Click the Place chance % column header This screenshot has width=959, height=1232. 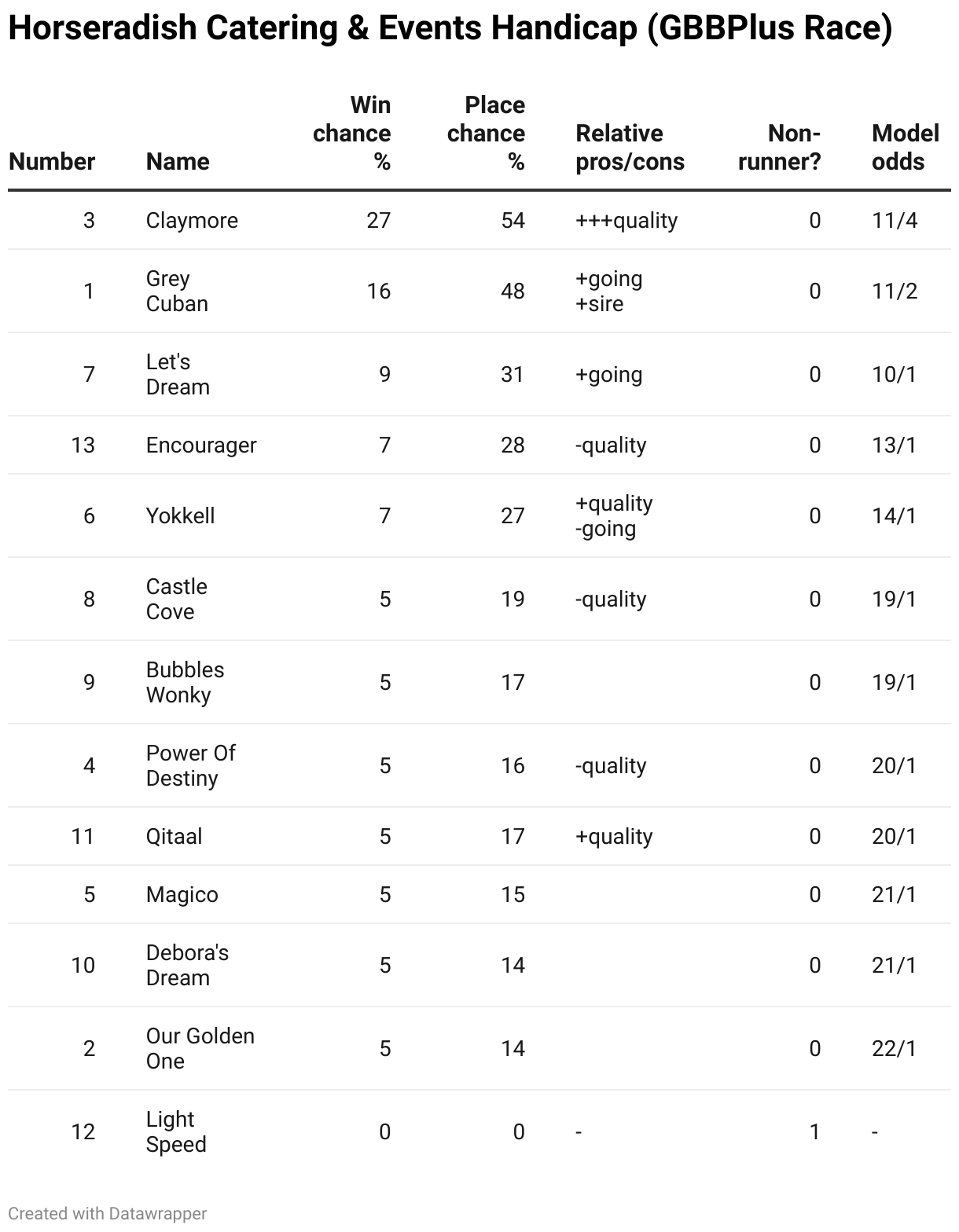[486, 133]
